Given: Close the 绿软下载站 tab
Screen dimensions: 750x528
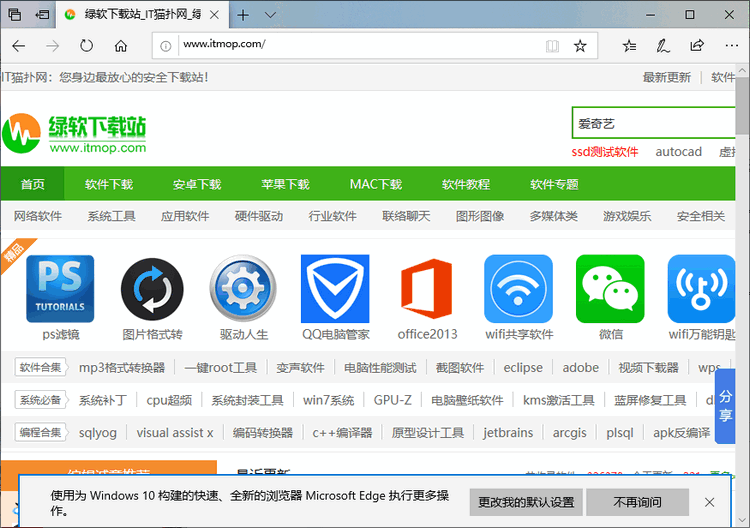Looking at the screenshot, I should (x=215, y=15).
